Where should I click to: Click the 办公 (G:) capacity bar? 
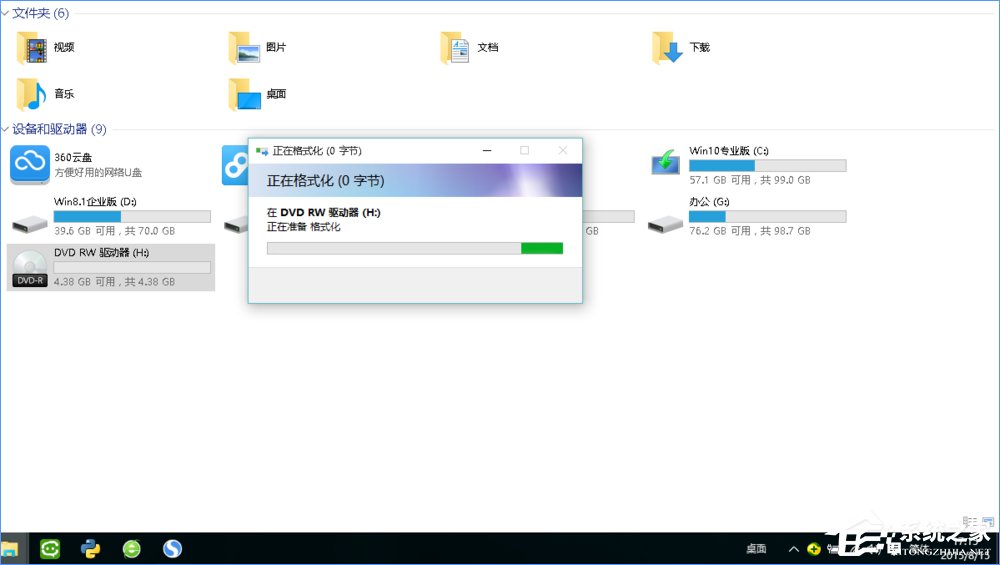point(767,217)
